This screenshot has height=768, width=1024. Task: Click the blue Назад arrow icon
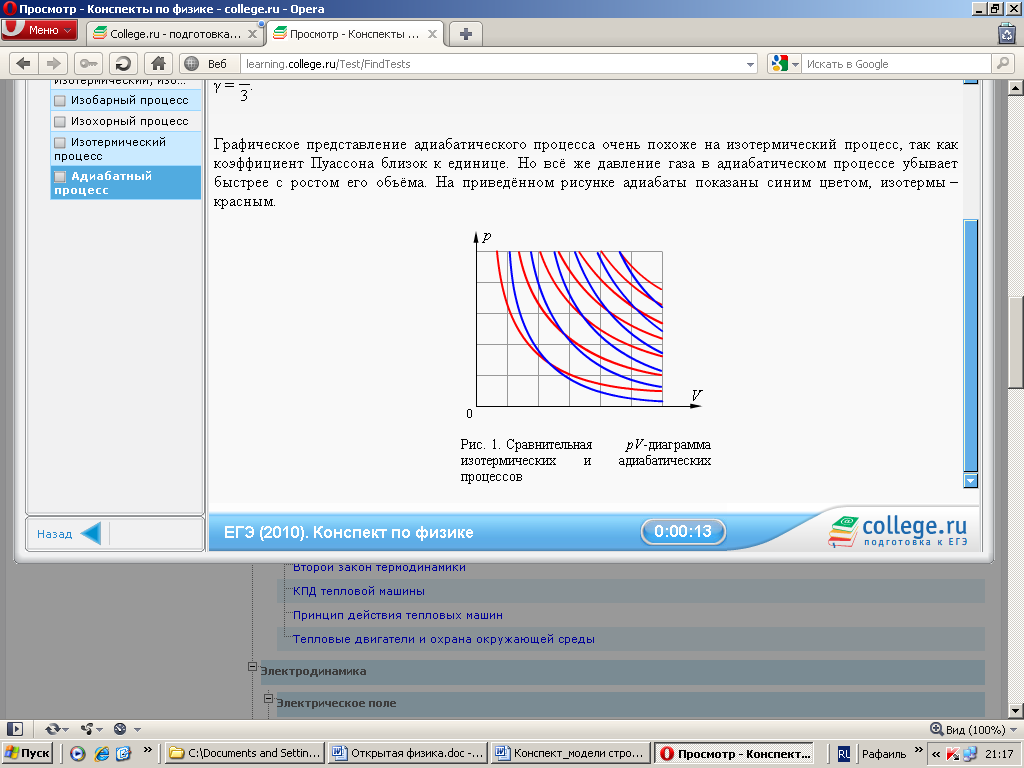91,533
